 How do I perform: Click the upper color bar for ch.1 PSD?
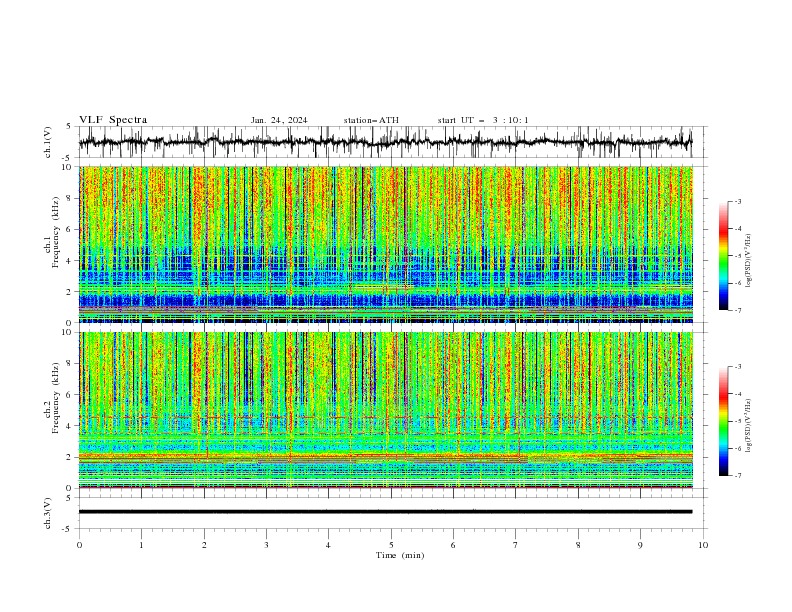723,256
